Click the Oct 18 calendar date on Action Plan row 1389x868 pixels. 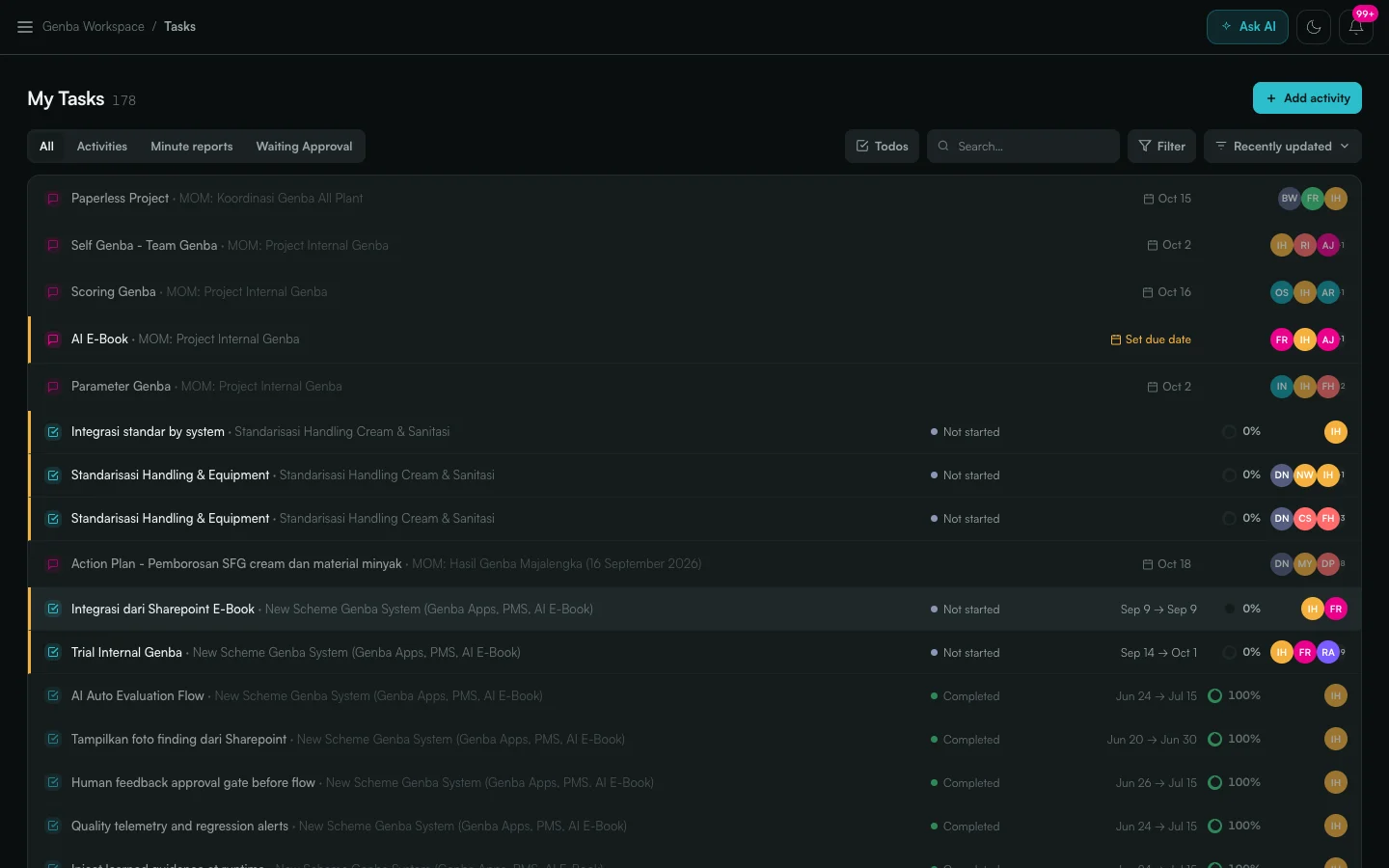(1167, 564)
